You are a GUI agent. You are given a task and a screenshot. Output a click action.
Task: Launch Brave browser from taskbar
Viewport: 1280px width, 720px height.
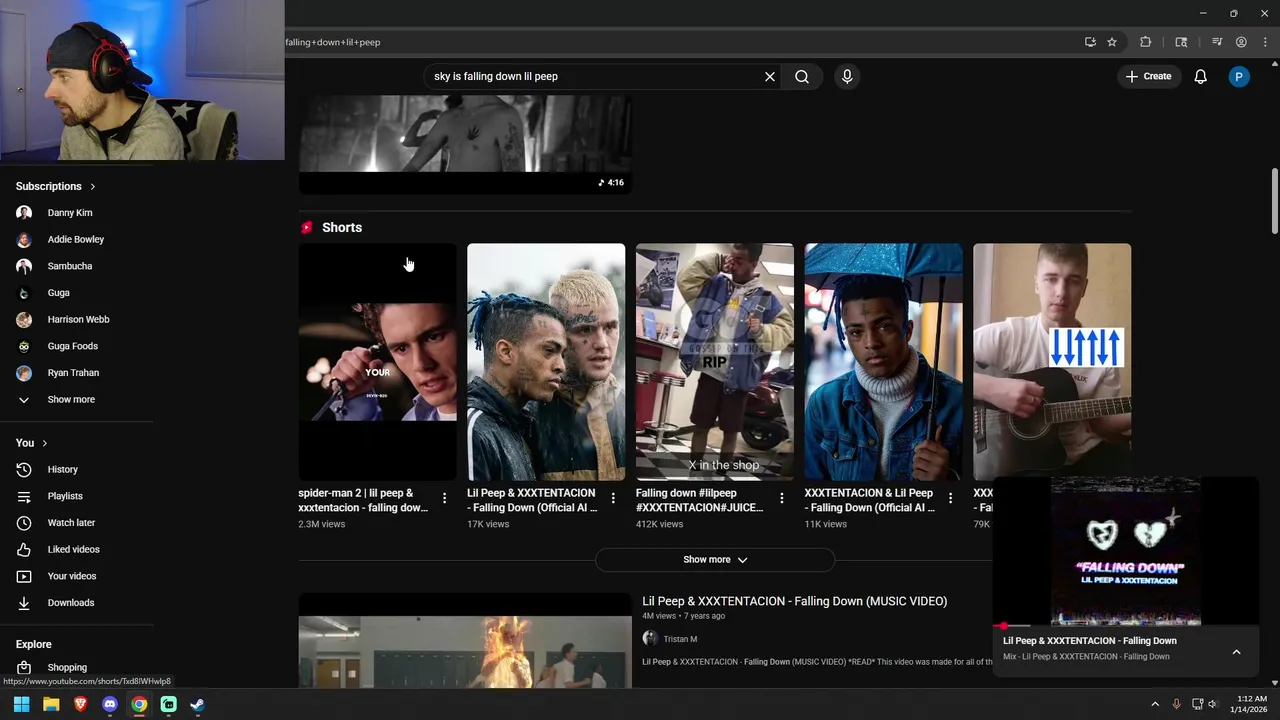pyautogui.click(x=80, y=704)
